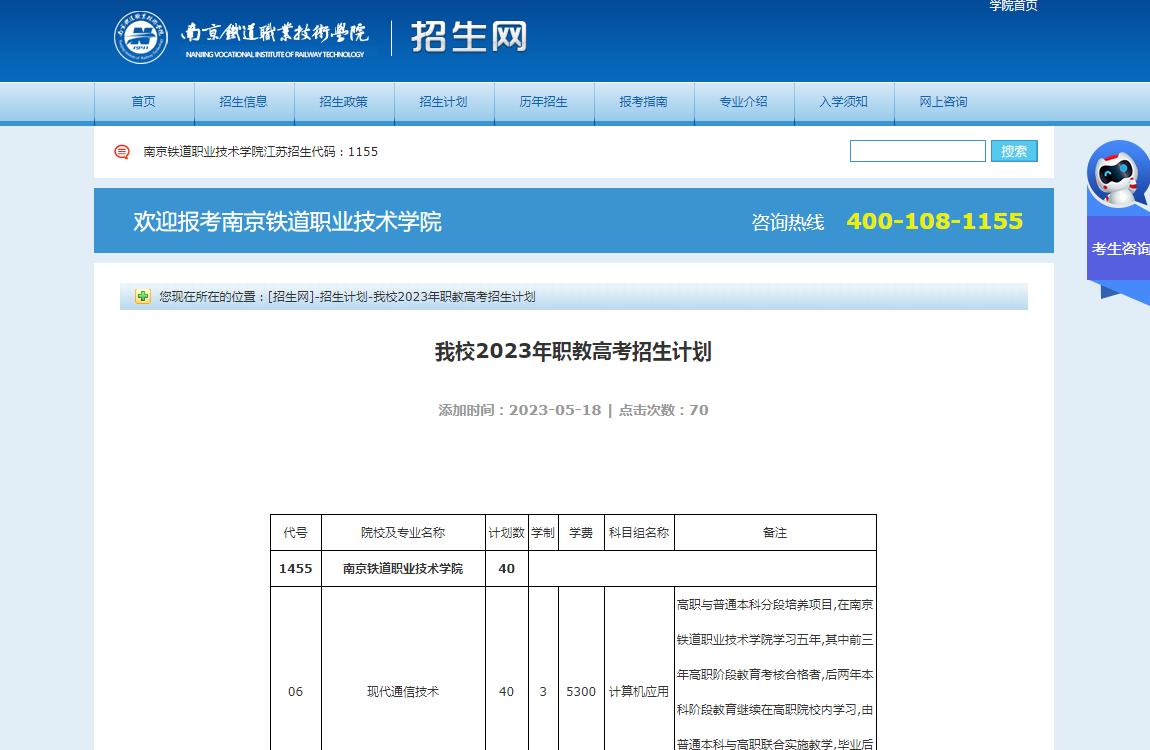
Task: Click the 招生网 header title
Action: click(469, 37)
